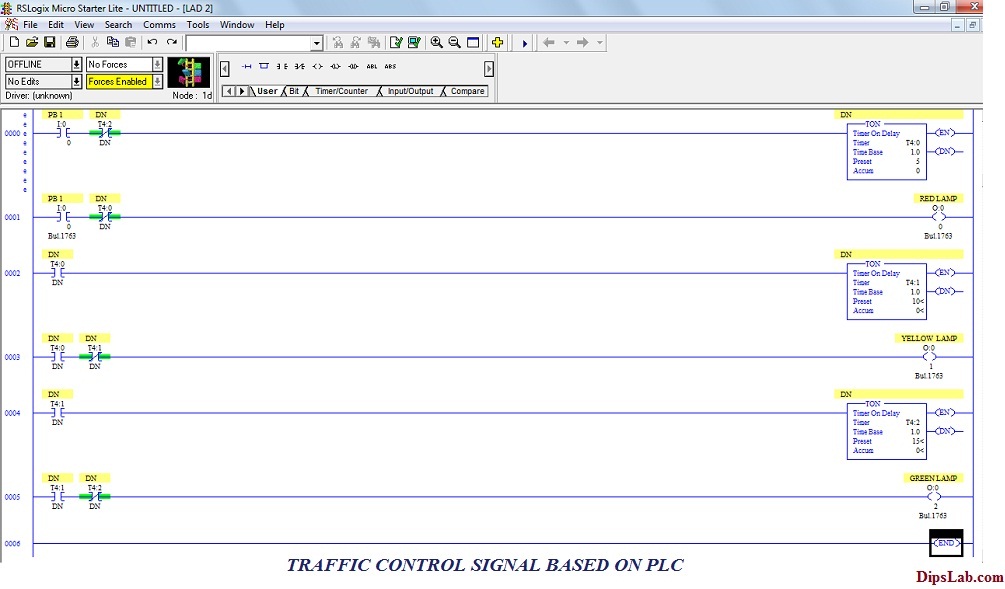The width and height of the screenshot is (1005, 589).
Task: Insert a new rung from instruction toolbar
Action: [246, 66]
